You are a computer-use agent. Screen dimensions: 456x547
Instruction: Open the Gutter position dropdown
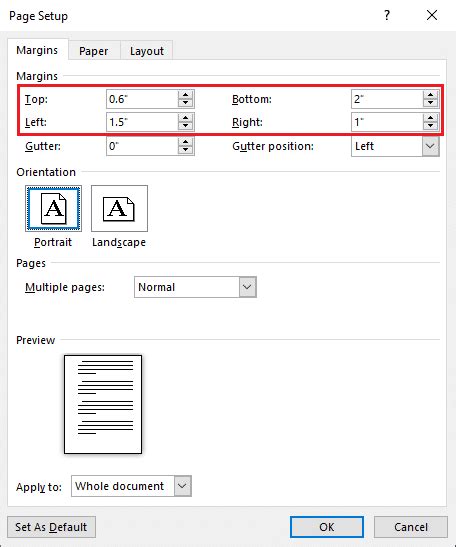pos(431,146)
